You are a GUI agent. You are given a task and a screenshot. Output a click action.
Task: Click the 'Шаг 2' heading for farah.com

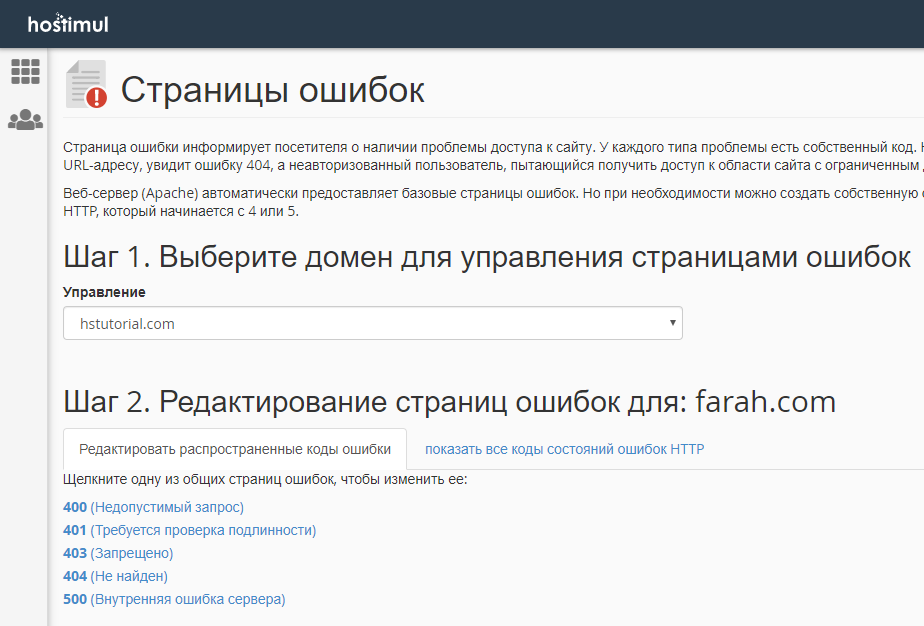point(449,402)
